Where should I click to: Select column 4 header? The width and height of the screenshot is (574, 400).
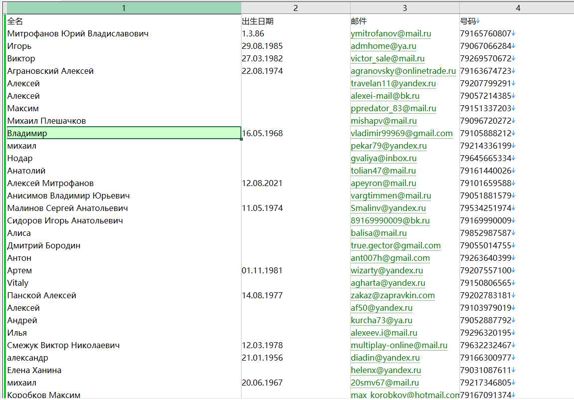[517, 8]
